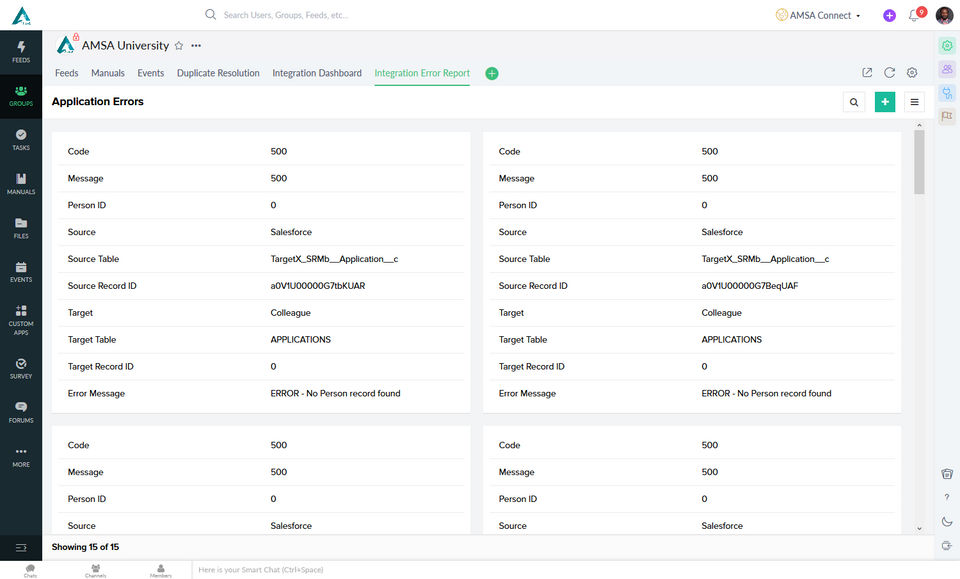Click the purple create plus icon
This screenshot has width=960, height=579.
point(890,16)
